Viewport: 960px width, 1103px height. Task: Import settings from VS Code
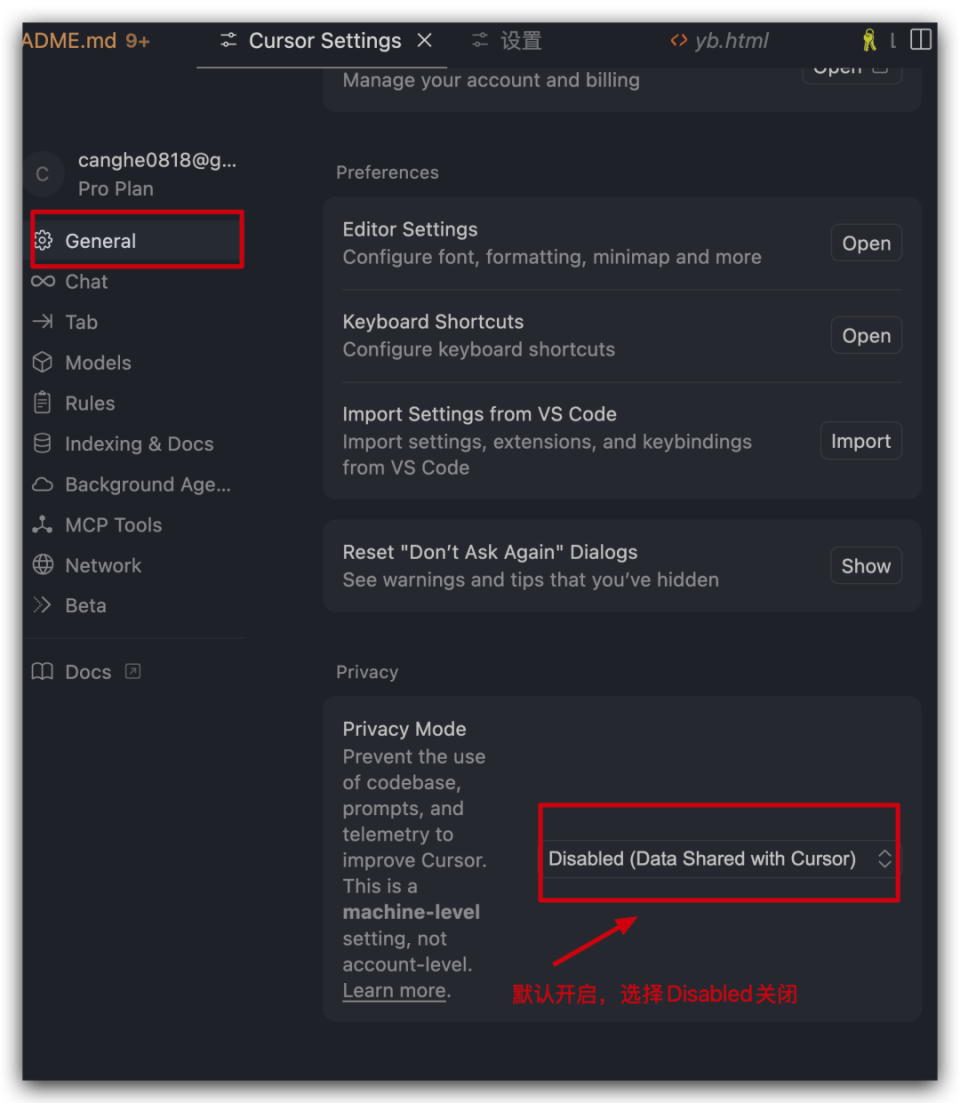(861, 440)
